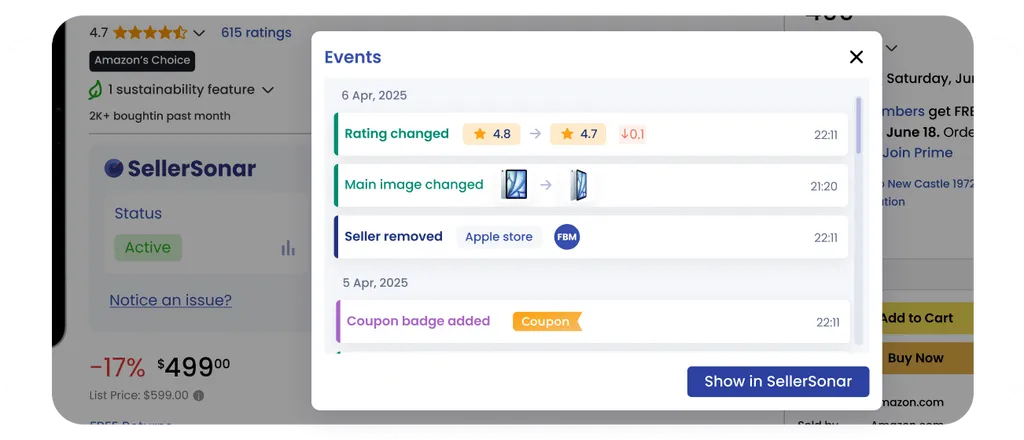The width and height of the screenshot is (1024, 440).
Task: Click the 21:20 time on Main image changed
Action: click(x=824, y=186)
